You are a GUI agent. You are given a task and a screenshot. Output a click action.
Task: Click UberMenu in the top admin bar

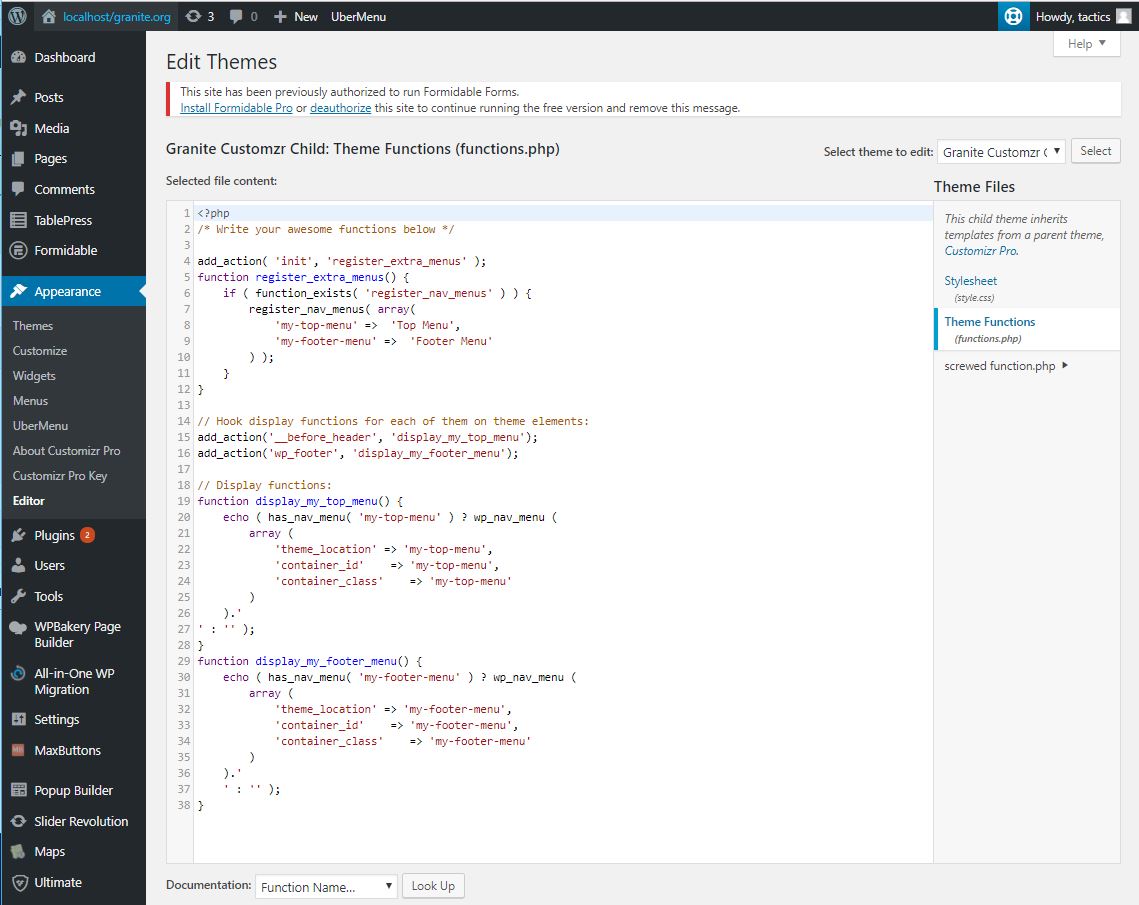[358, 17]
